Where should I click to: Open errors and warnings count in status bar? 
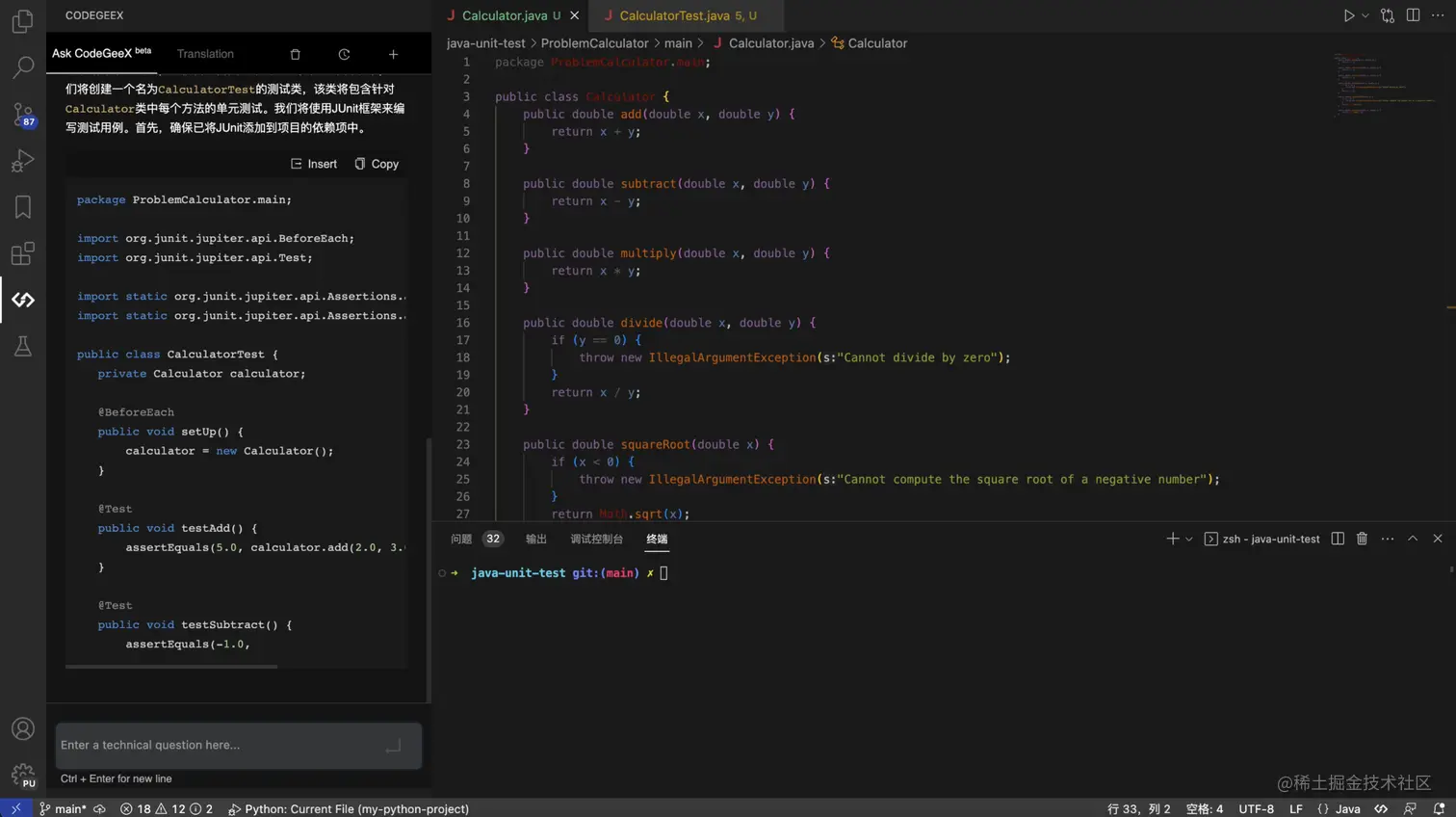click(167, 809)
